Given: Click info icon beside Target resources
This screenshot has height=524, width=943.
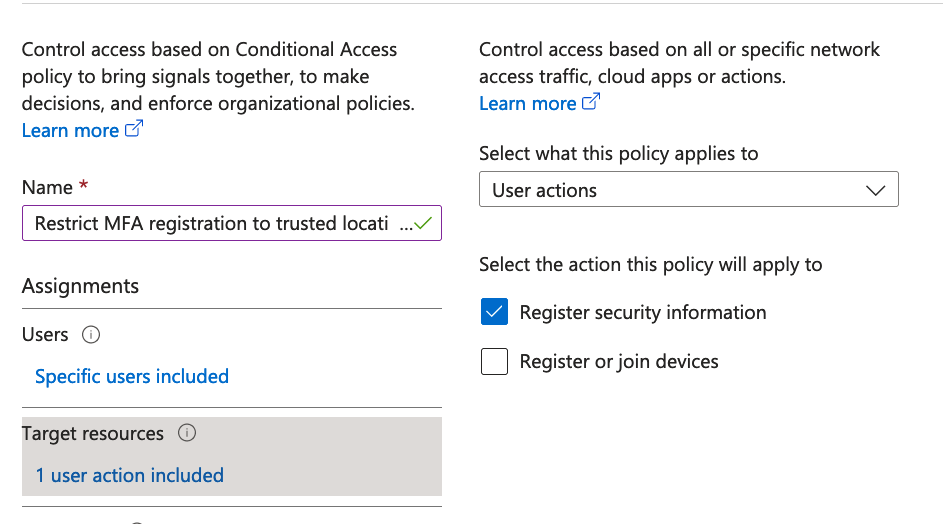Looking at the screenshot, I should point(186,433).
